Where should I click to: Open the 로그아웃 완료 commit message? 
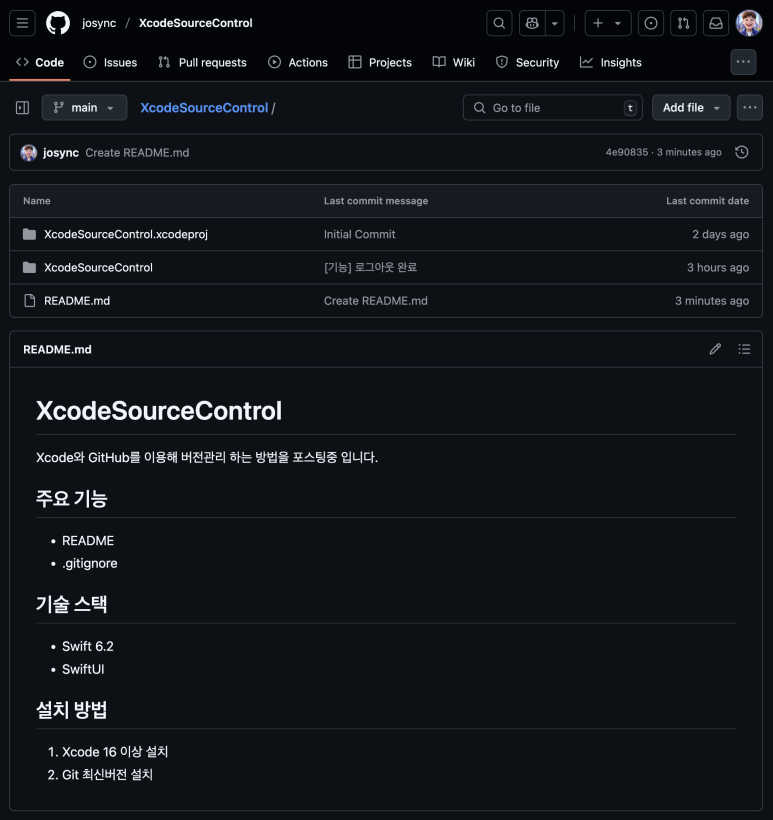pos(370,267)
